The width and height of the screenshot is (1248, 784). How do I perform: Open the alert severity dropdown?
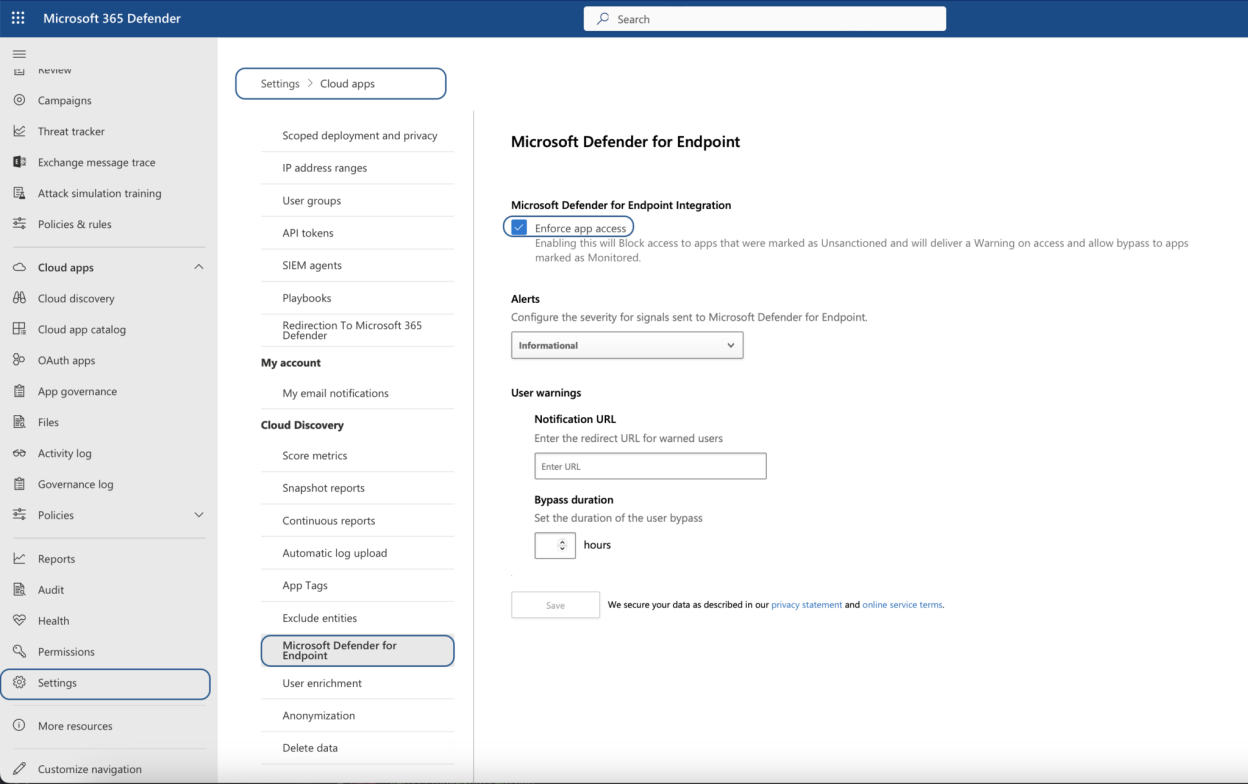(626, 345)
